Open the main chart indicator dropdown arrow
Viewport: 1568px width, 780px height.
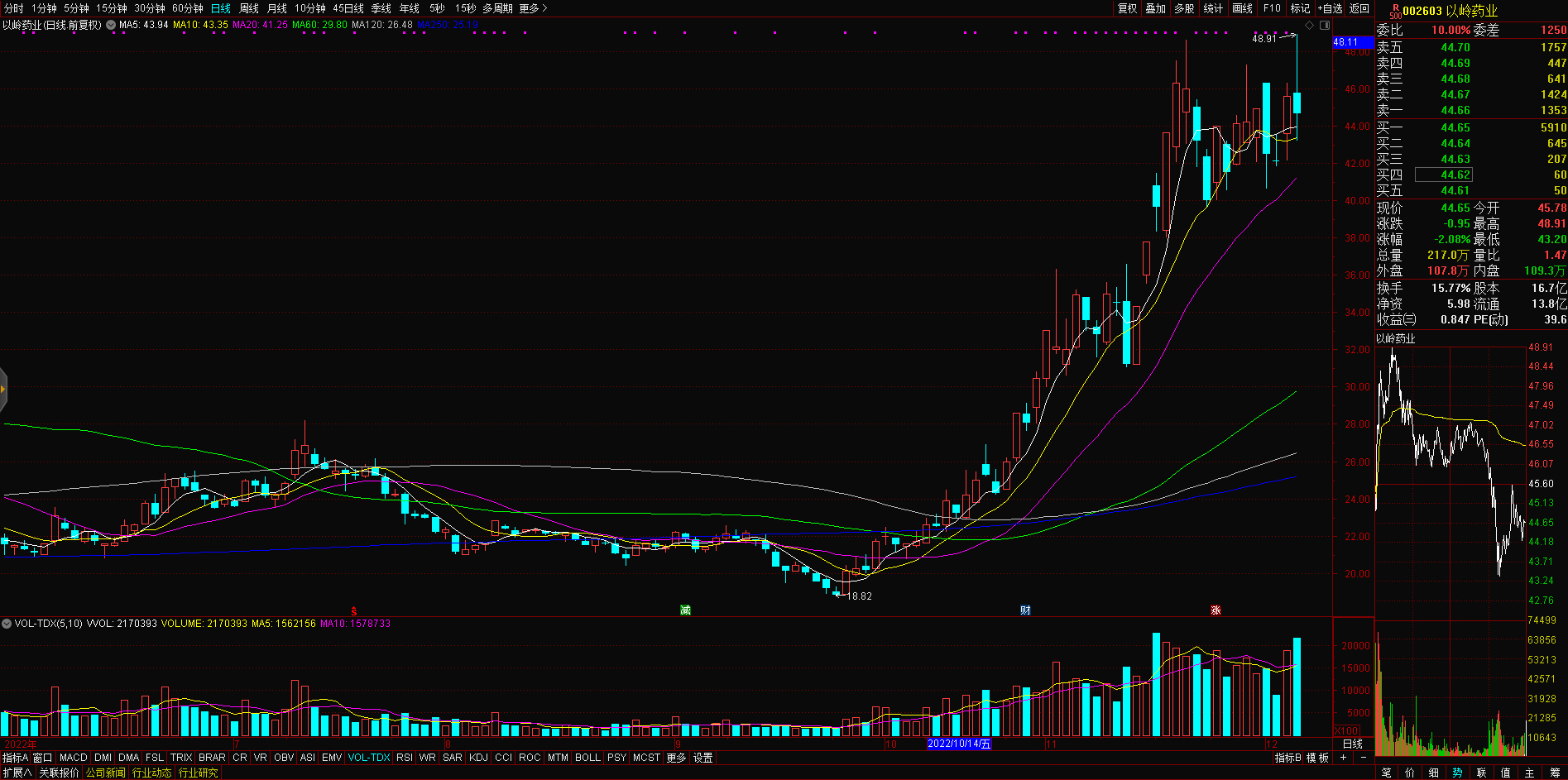[111, 25]
